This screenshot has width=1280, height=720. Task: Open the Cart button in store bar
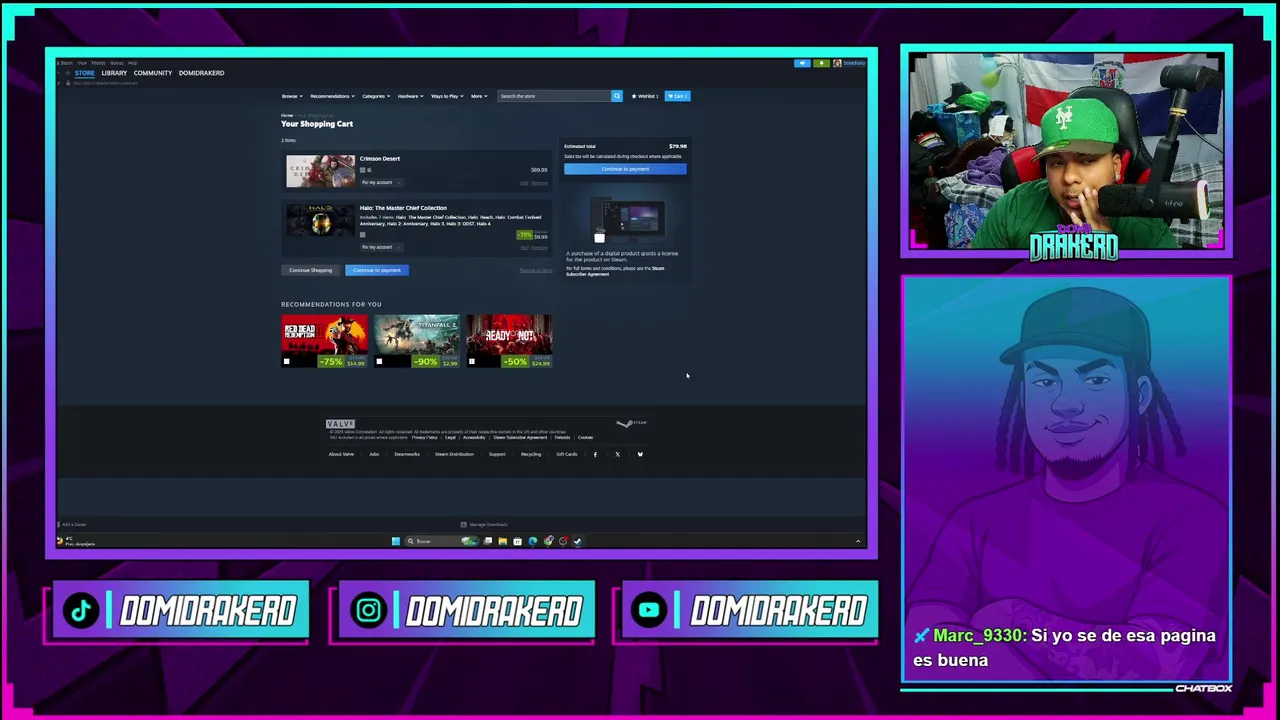pos(678,96)
